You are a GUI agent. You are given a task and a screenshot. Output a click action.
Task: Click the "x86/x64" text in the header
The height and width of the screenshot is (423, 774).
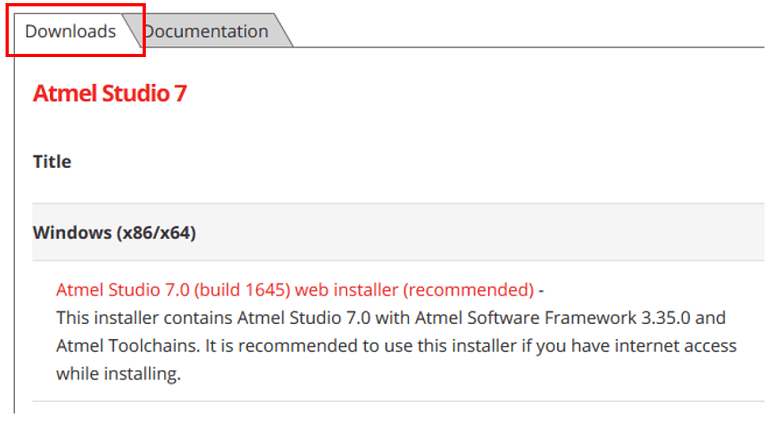click(x=153, y=233)
